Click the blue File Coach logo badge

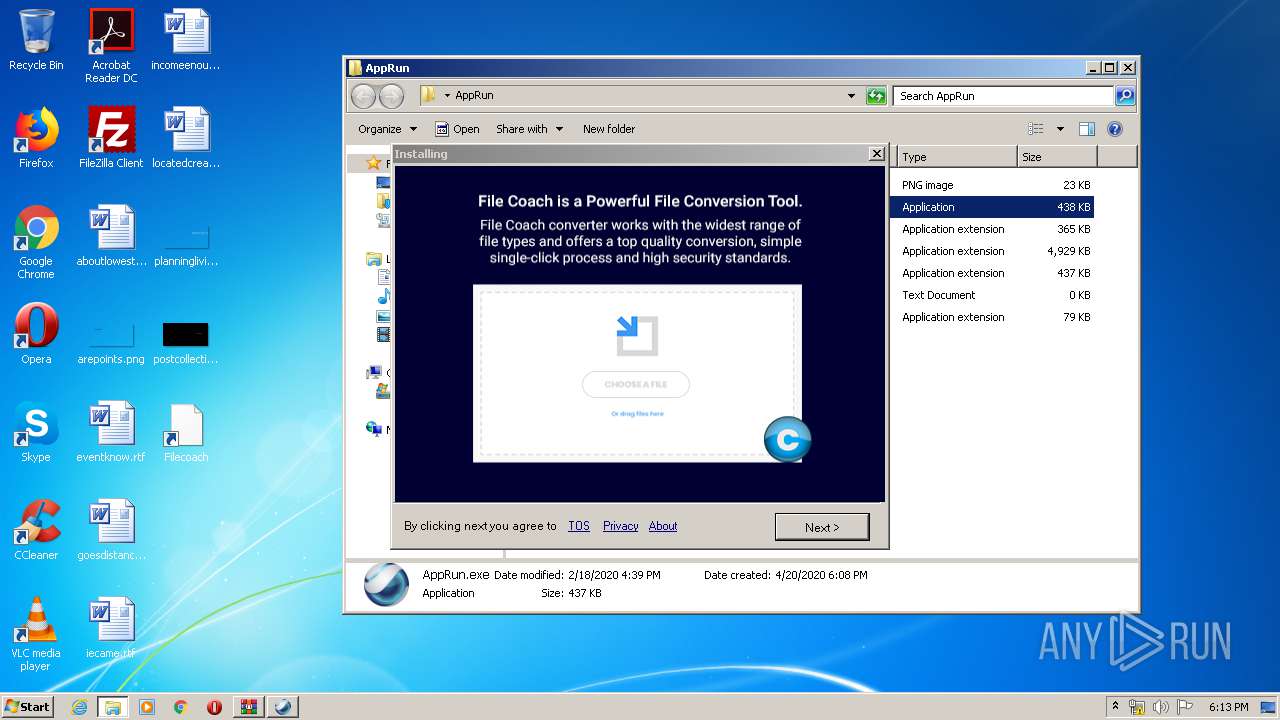(x=787, y=440)
